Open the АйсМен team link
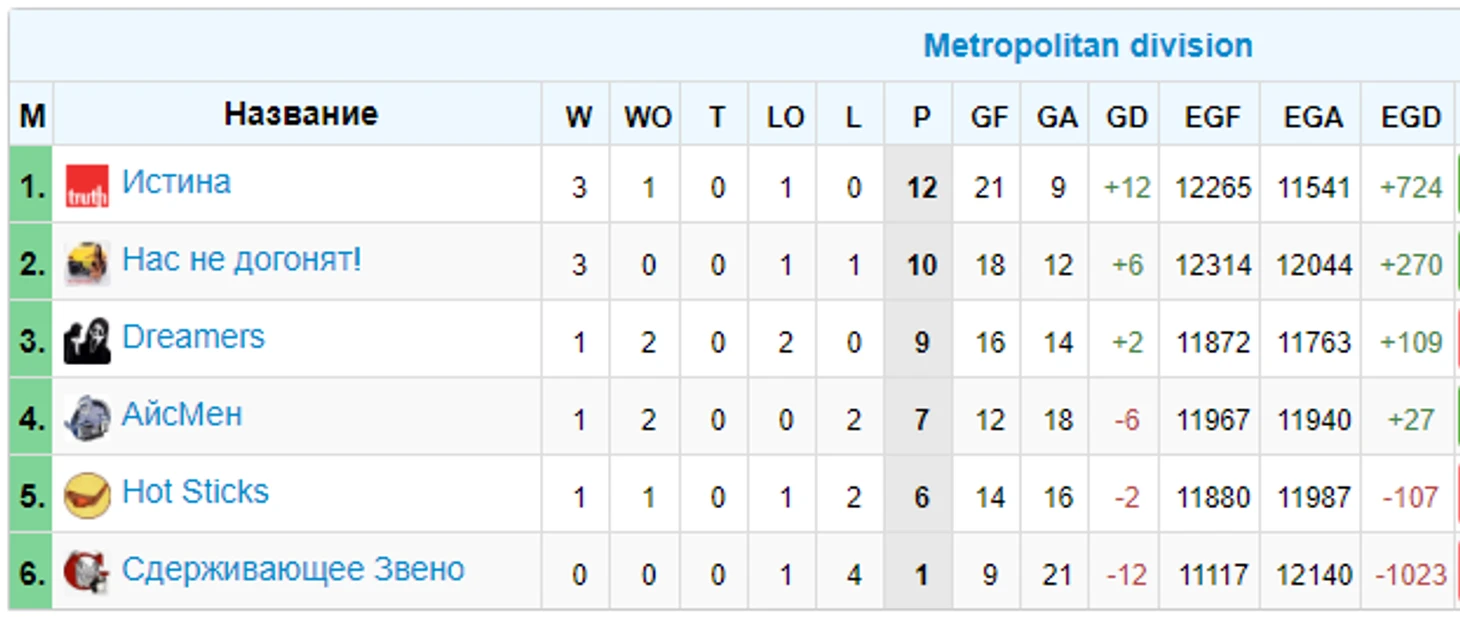Screen dimensions: 1460x617 click(x=182, y=414)
